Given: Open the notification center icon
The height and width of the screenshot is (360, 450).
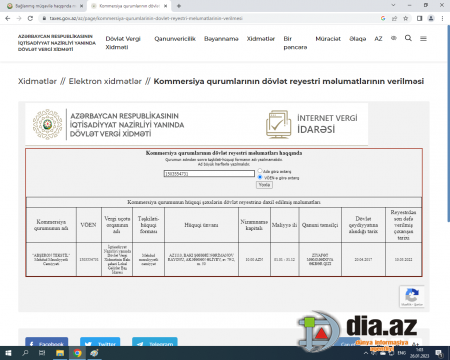Looking at the screenshot, I should coord(439,353).
